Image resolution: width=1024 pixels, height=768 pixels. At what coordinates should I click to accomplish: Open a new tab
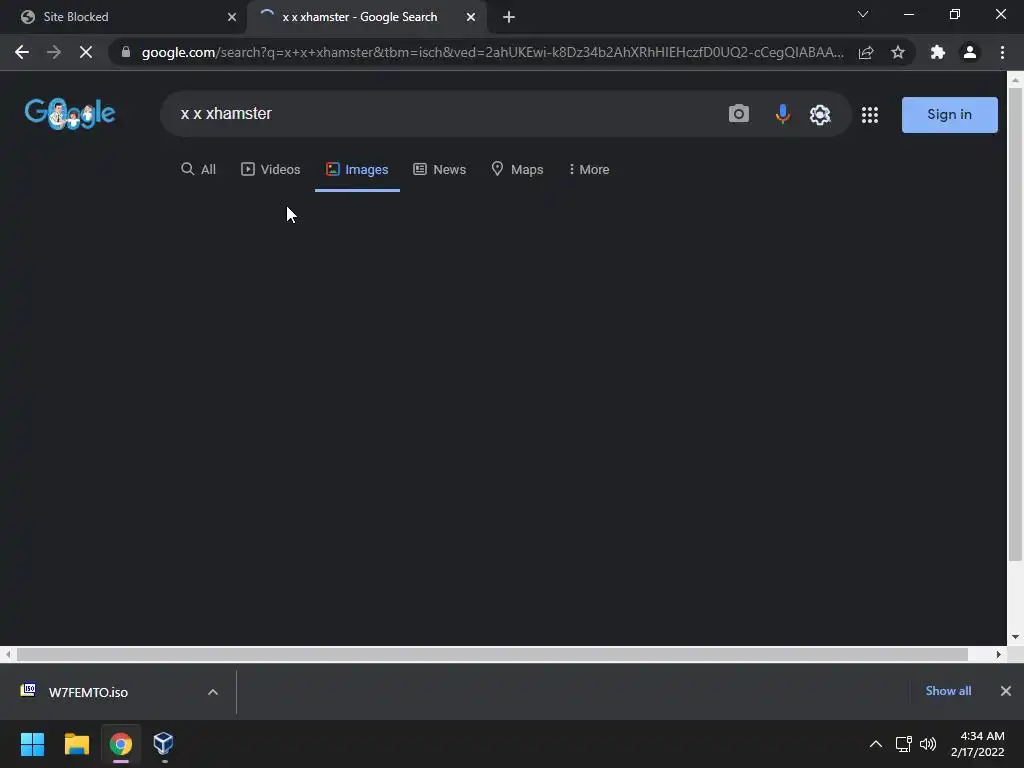(x=509, y=17)
